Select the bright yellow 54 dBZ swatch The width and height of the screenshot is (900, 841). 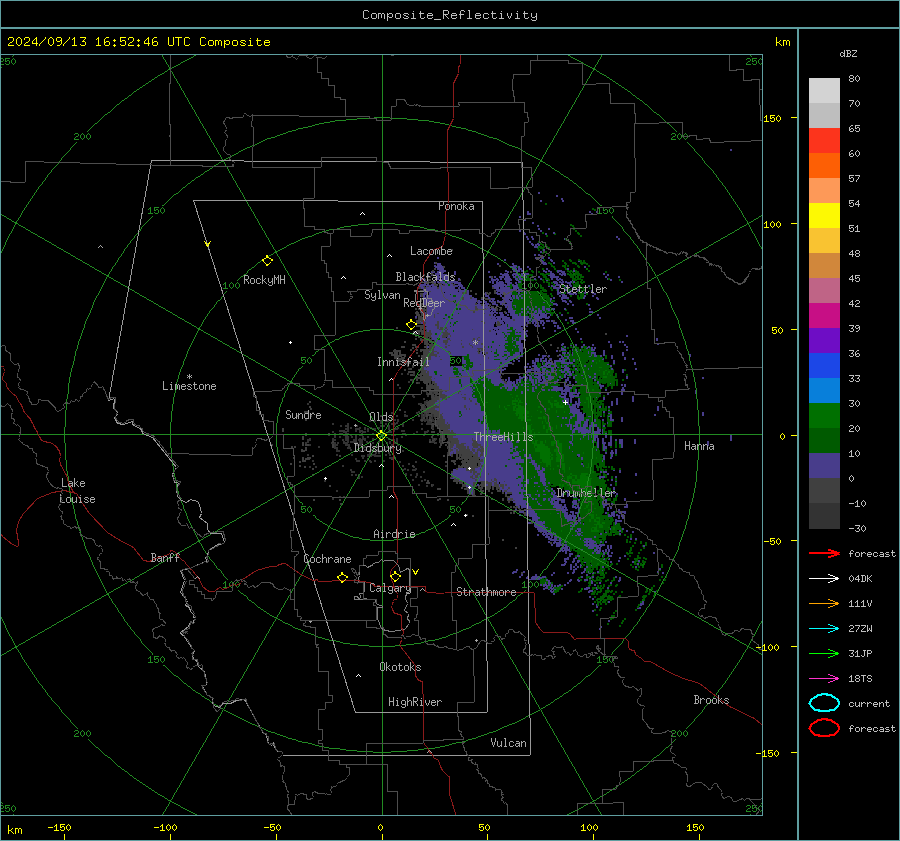pyautogui.click(x=824, y=215)
